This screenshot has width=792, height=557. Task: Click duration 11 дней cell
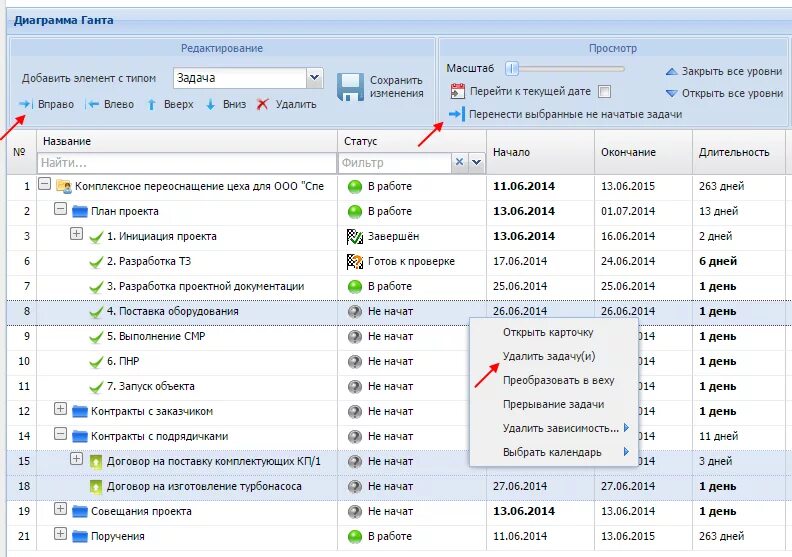click(x=718, y=436)
